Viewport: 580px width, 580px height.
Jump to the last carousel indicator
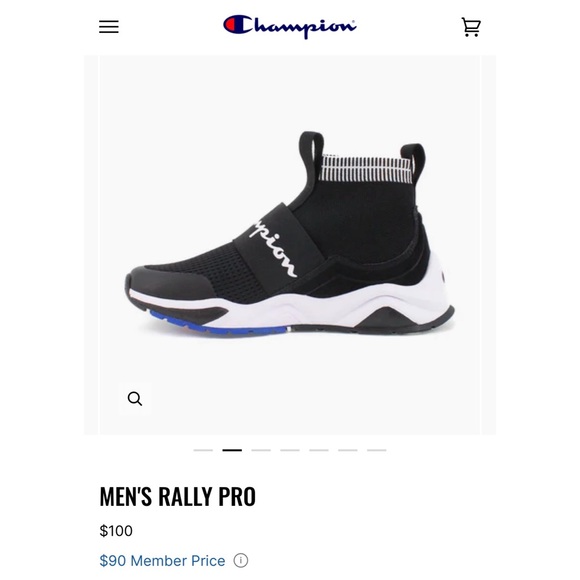(377, 450)
